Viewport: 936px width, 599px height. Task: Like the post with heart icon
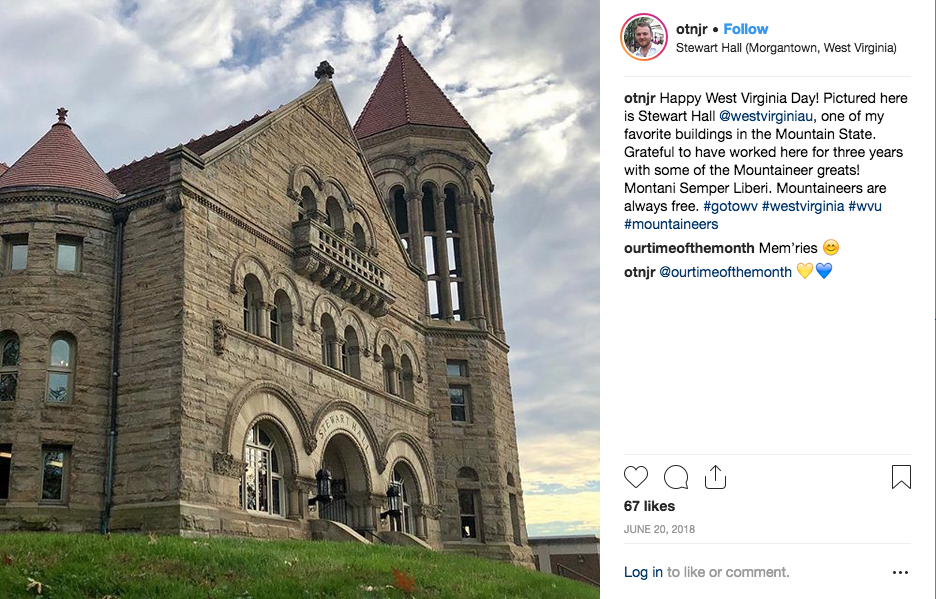click(x=636, y=477)
